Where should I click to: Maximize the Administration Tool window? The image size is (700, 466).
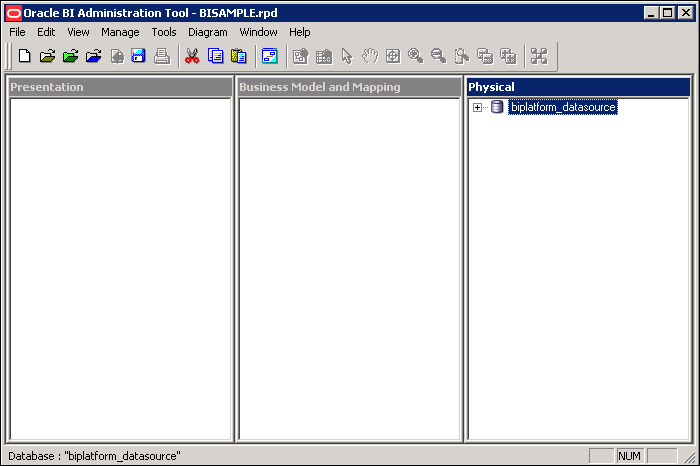668,13
